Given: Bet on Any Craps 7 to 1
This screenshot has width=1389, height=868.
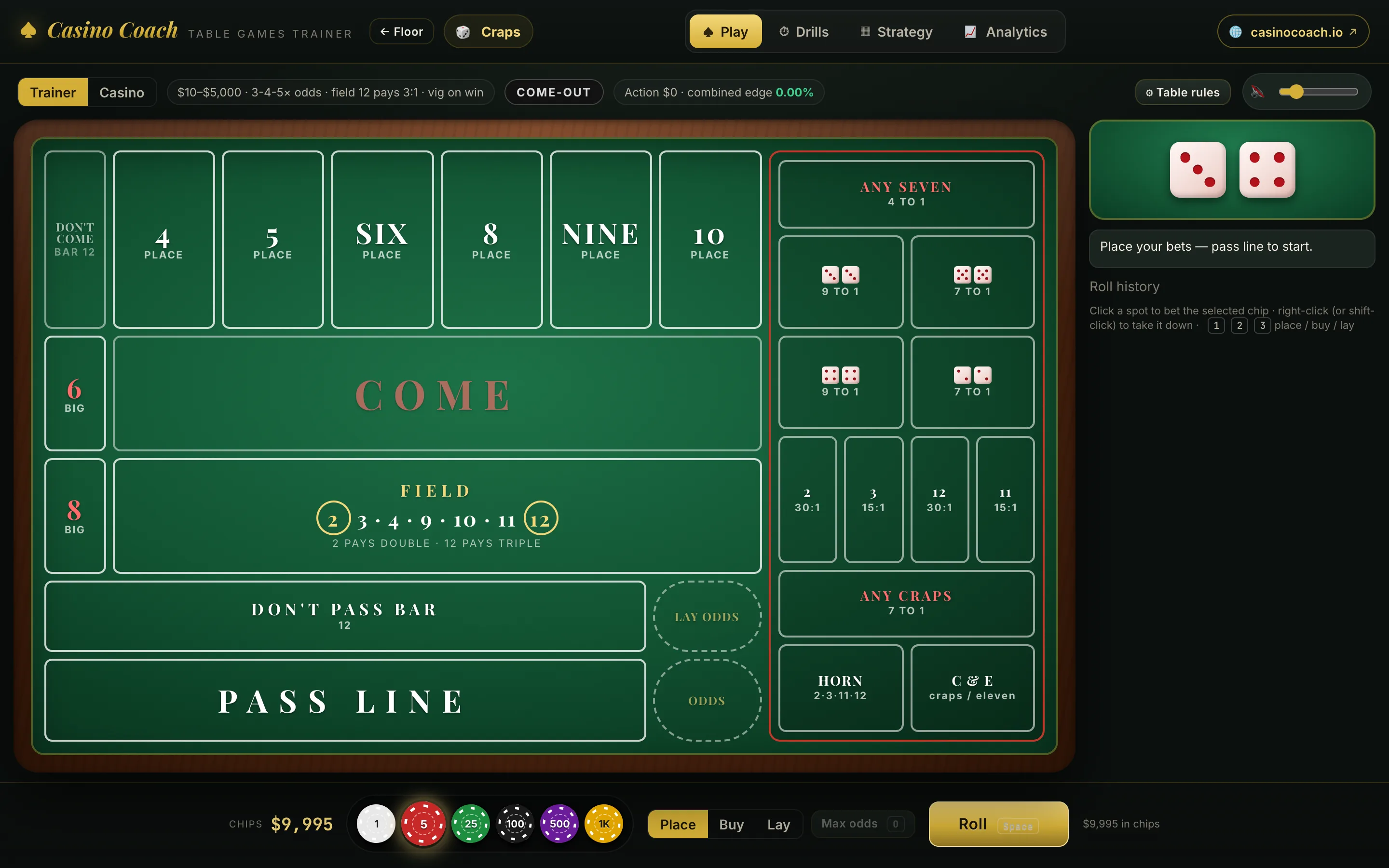Looking at the screenshot, I should coord(906,603).
